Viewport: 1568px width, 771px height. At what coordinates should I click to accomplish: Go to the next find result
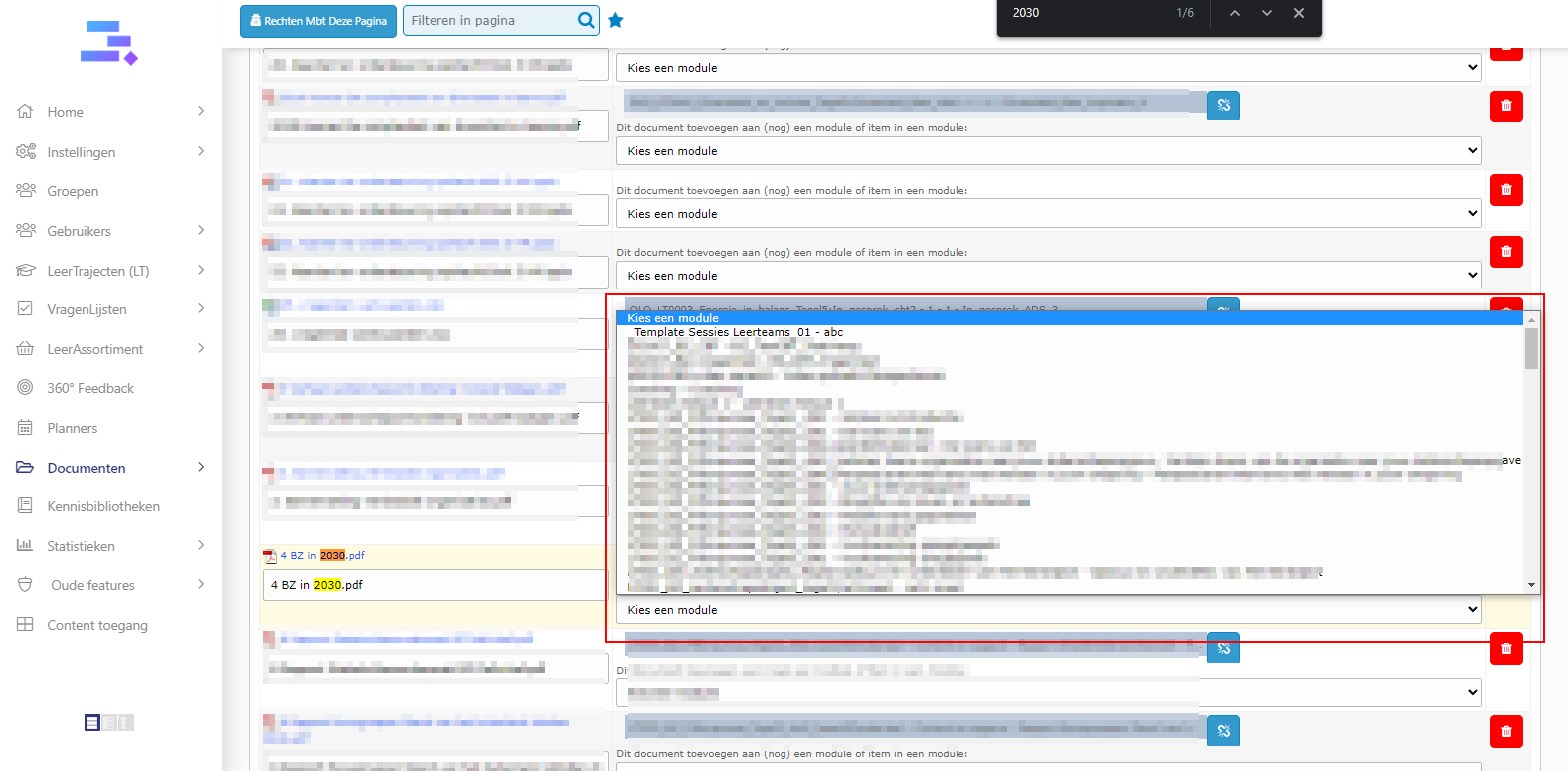[x=1266, y=13]
